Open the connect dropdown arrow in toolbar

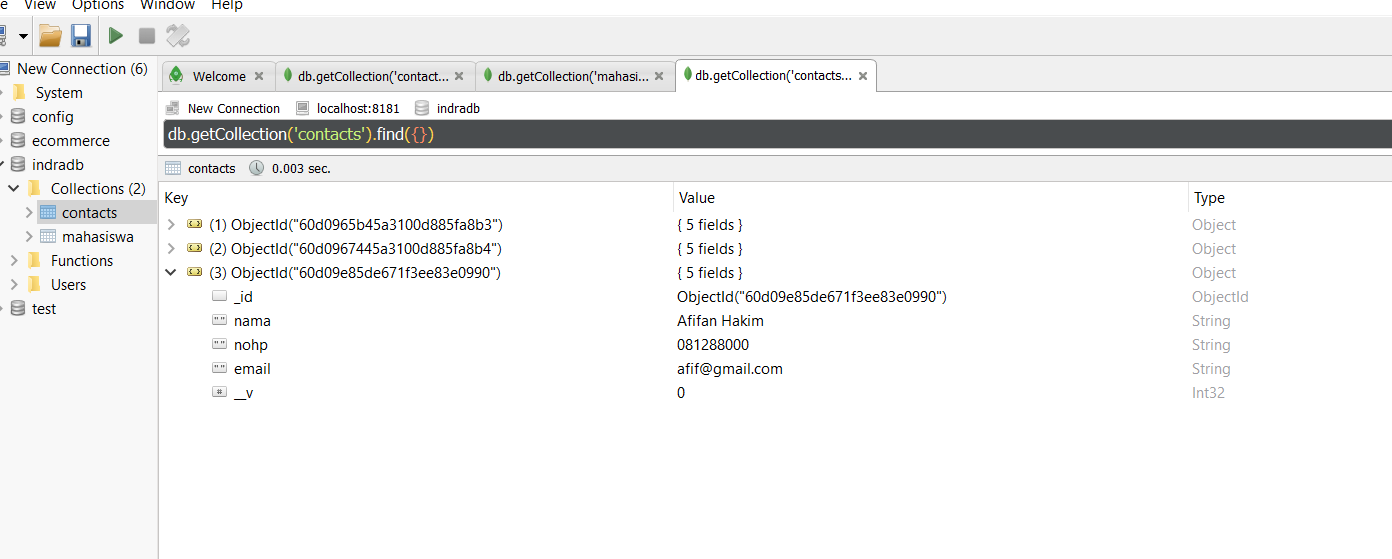point(23,37)
